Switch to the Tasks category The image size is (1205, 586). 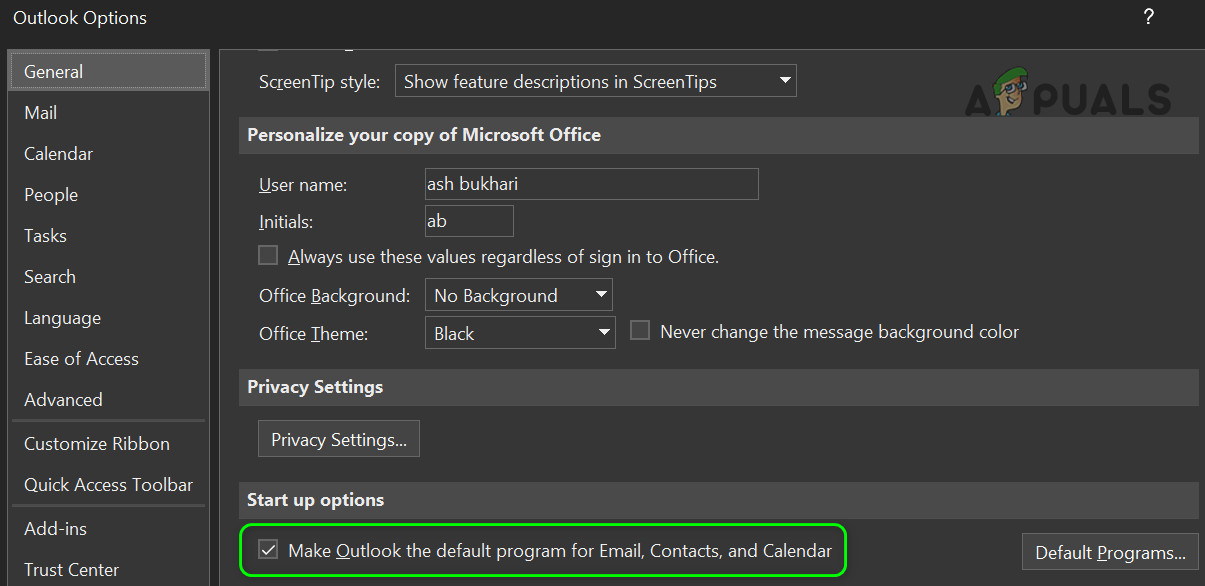(x=45, y=236)
